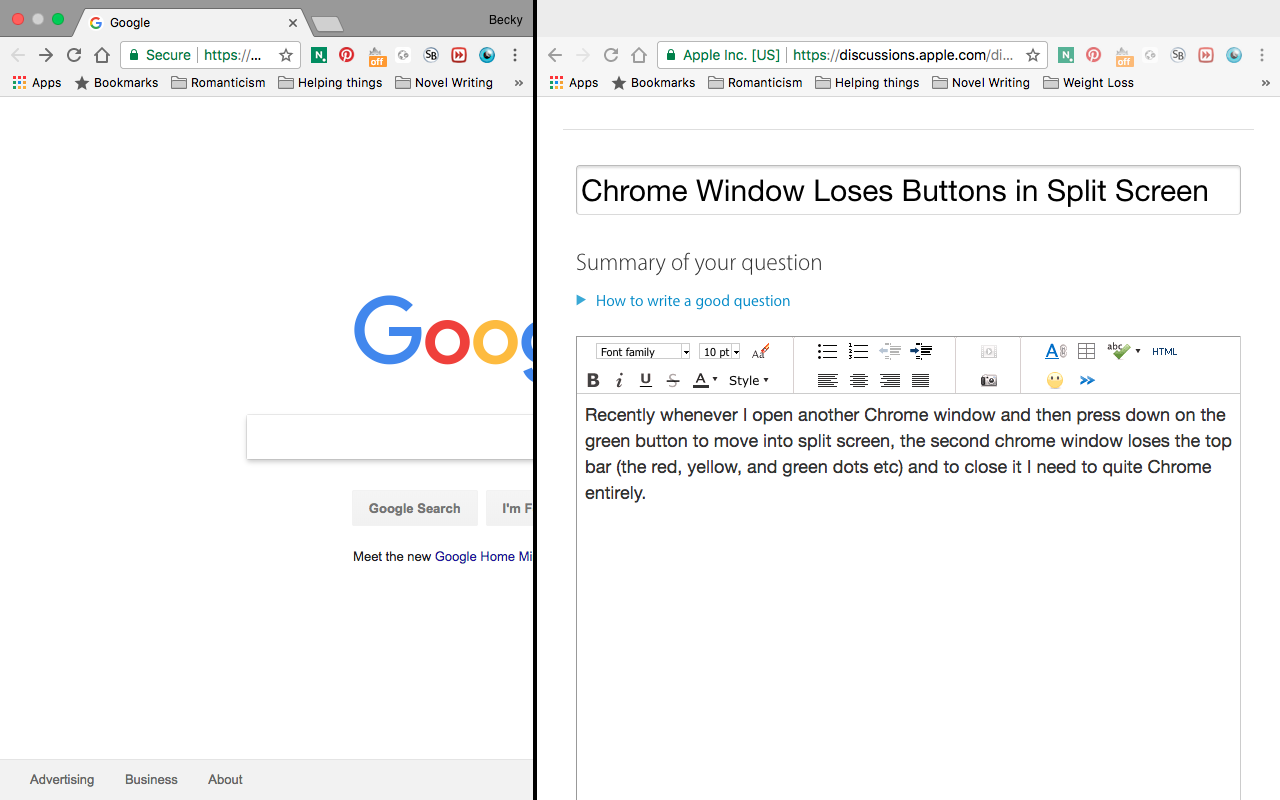This screenshot has width=1280, height=800.
Task: Insert a video with the film icon
Action: pos(989,351)
